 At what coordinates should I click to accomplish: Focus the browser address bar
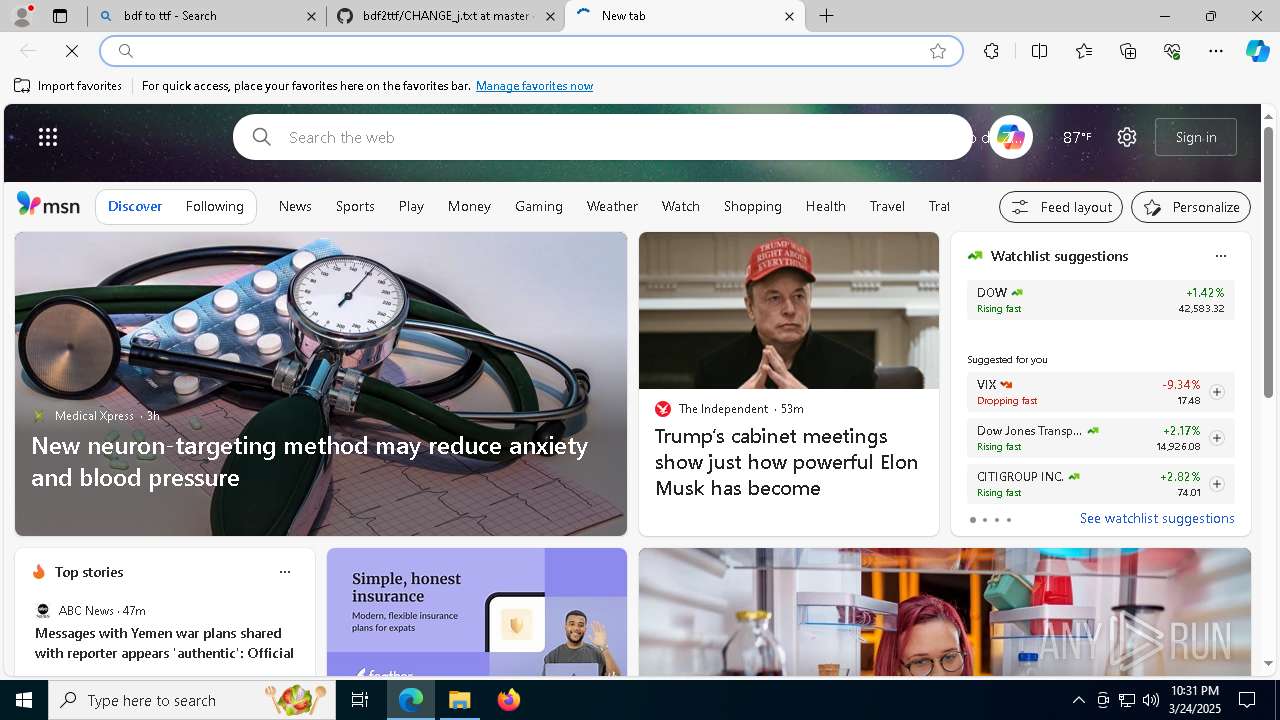pos(530,51)
